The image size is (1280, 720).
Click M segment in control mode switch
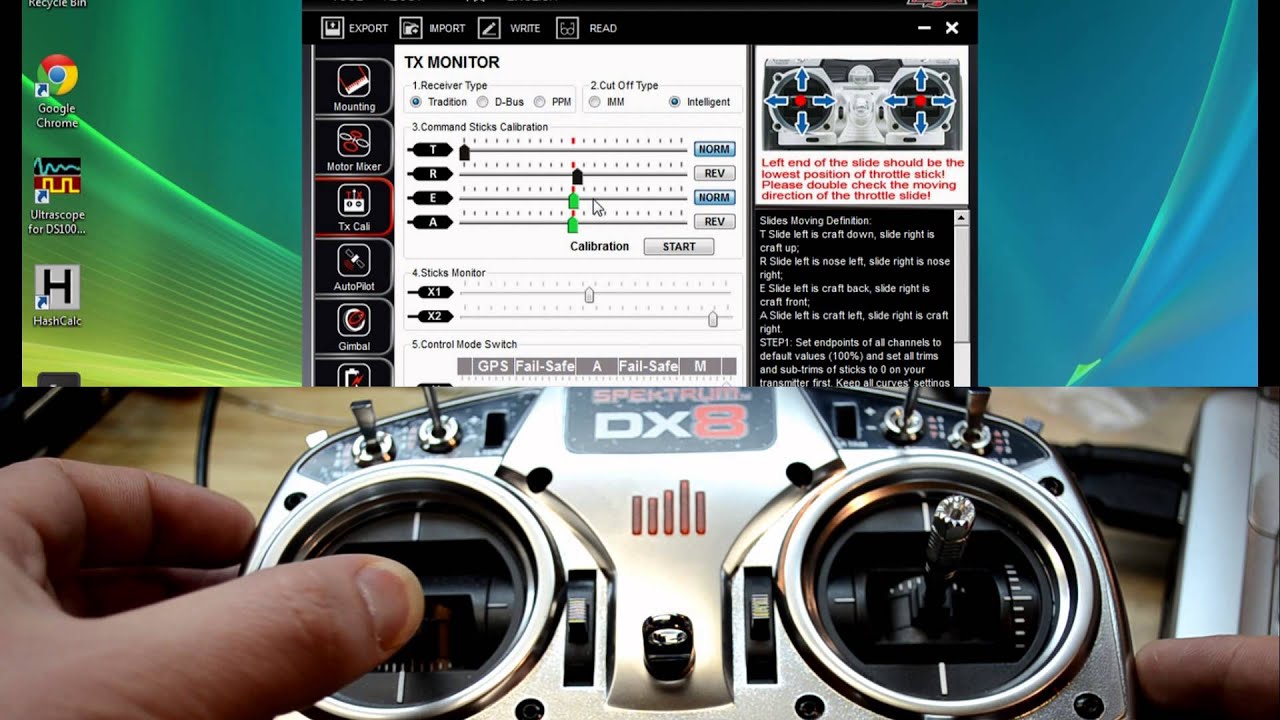click(x=700, y=366)
